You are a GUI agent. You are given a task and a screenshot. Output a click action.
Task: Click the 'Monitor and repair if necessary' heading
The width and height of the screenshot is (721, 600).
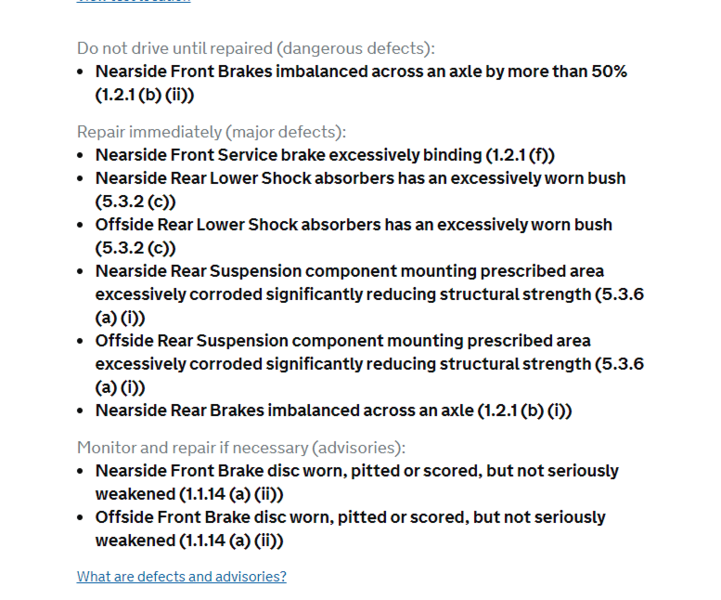[x=241, y=447]
